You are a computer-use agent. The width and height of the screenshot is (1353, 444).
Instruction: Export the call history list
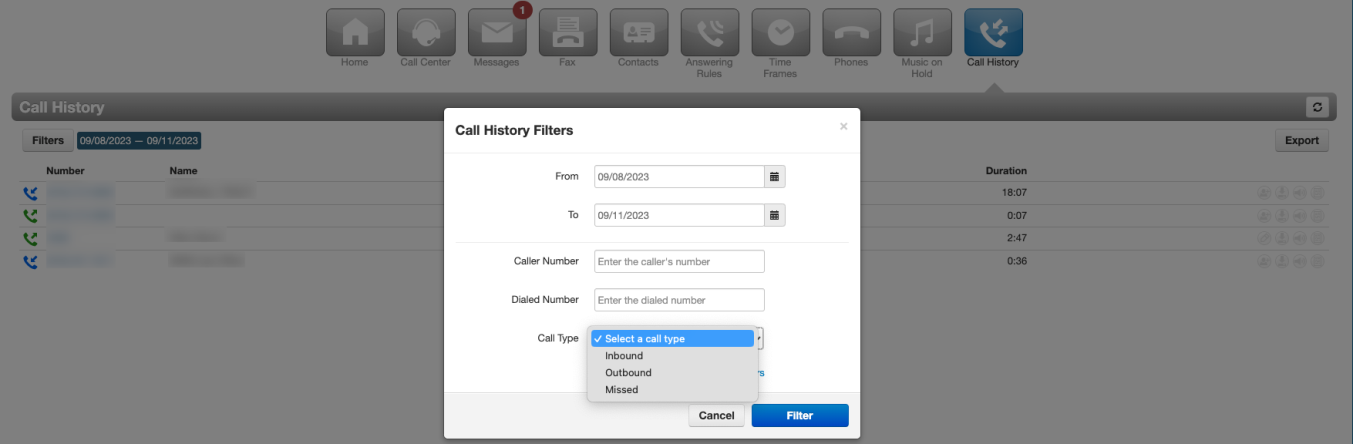pyautogui.click(x=1302, y=141)
